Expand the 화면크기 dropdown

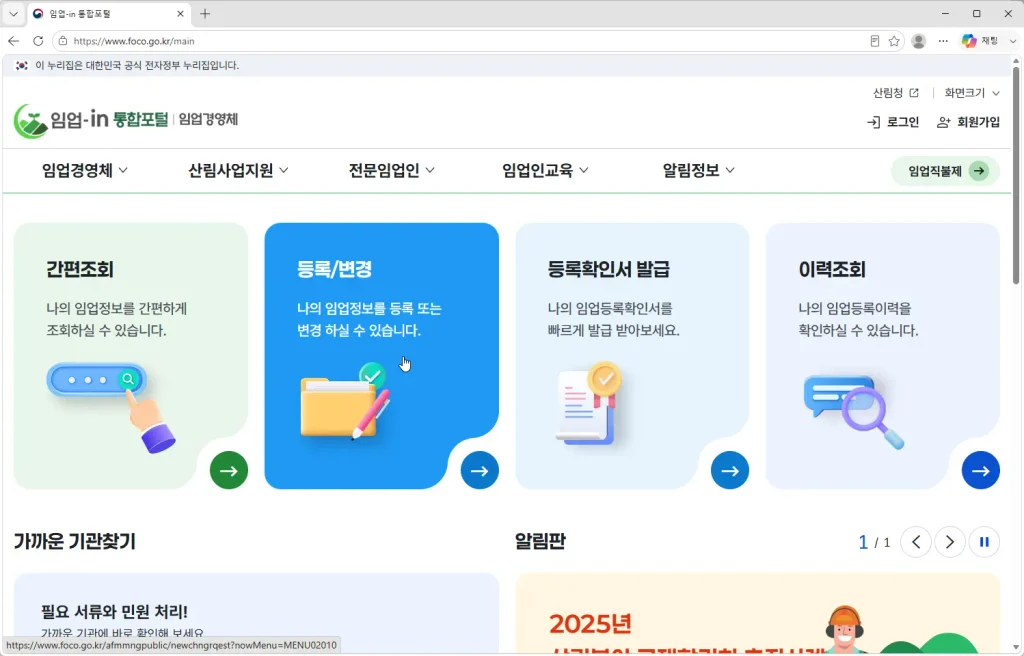point(972,93)
